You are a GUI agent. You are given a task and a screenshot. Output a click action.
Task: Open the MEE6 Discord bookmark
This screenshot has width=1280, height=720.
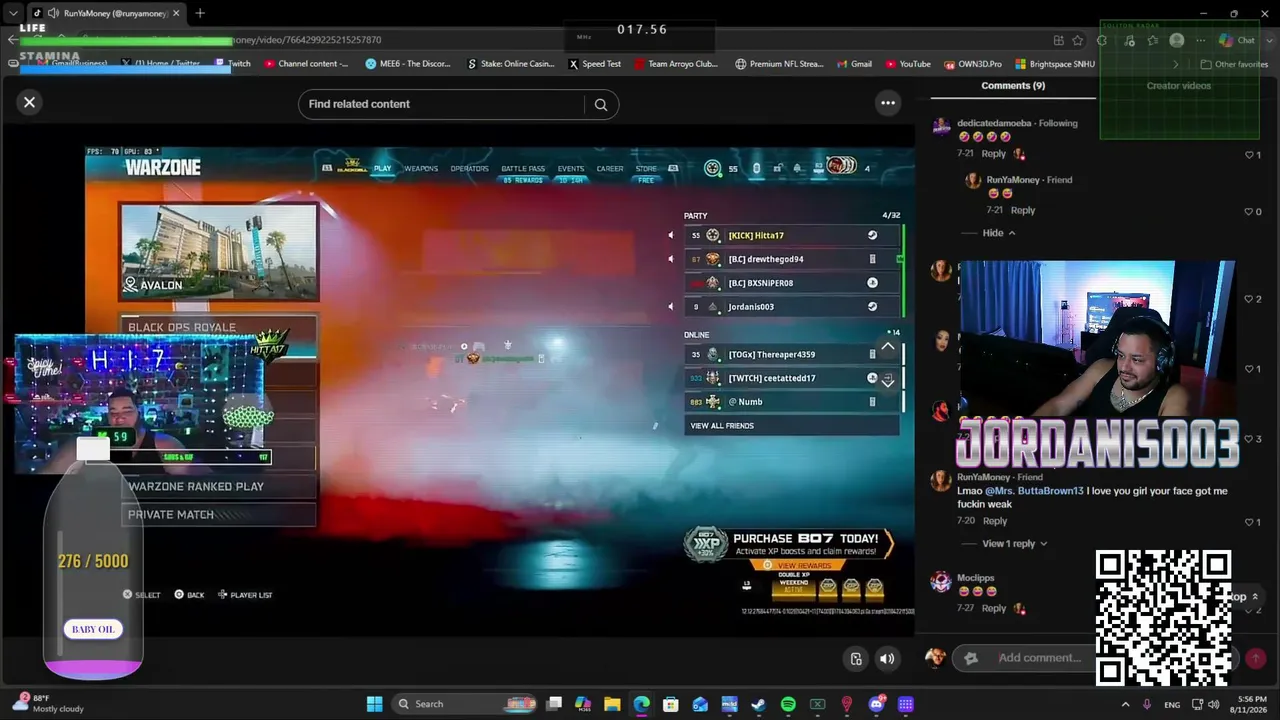click(408, 64)
